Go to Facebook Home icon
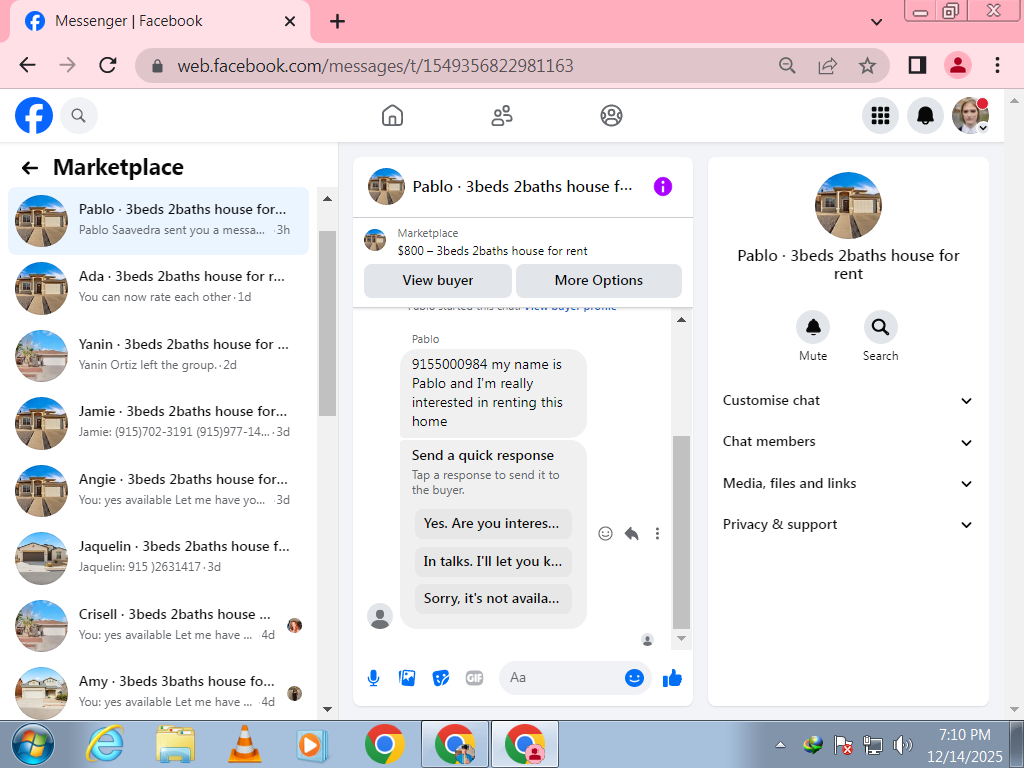The height and width of the screenshot is (768, 1024). tap(392, 116)
